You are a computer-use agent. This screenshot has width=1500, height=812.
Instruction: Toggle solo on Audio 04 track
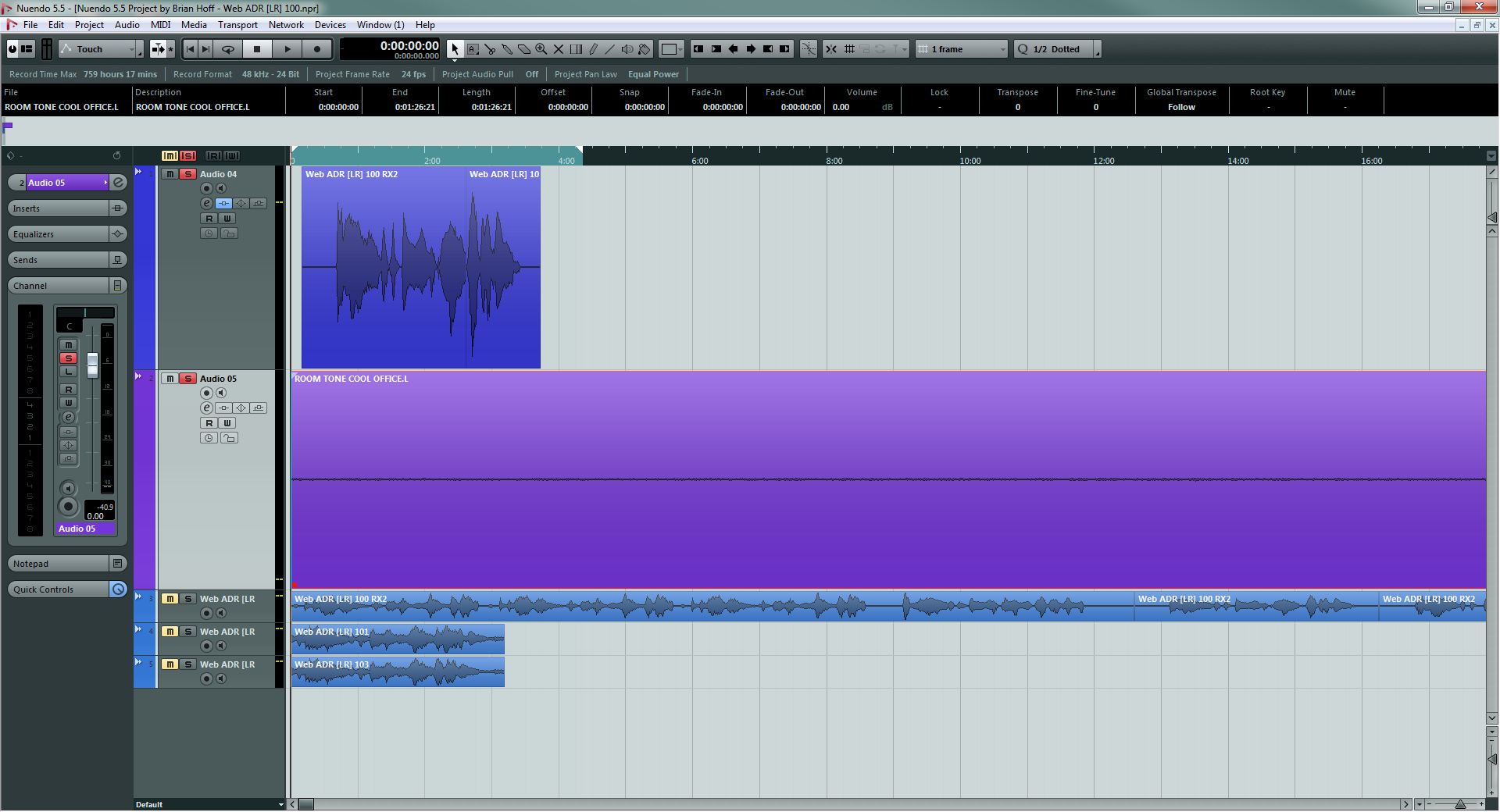187,174
